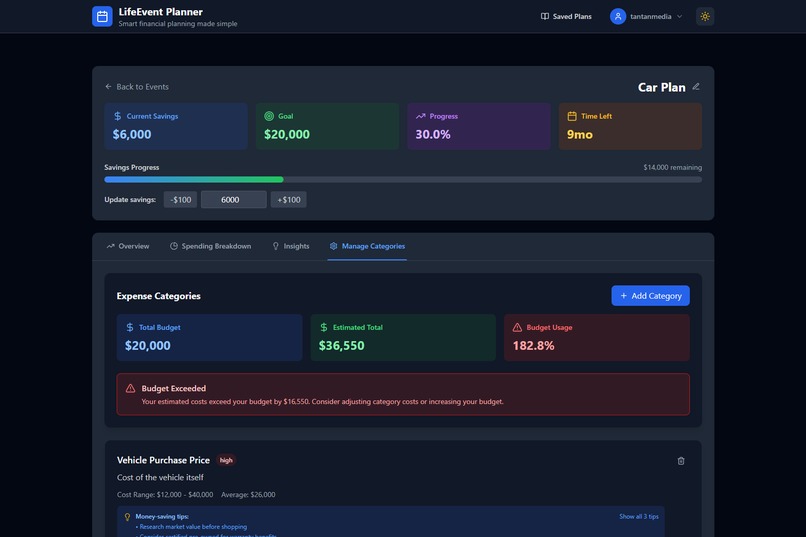Expand the tantanmedia account dropdown chevron
Screen dimensions: 806x537
(x=680, y=16)
